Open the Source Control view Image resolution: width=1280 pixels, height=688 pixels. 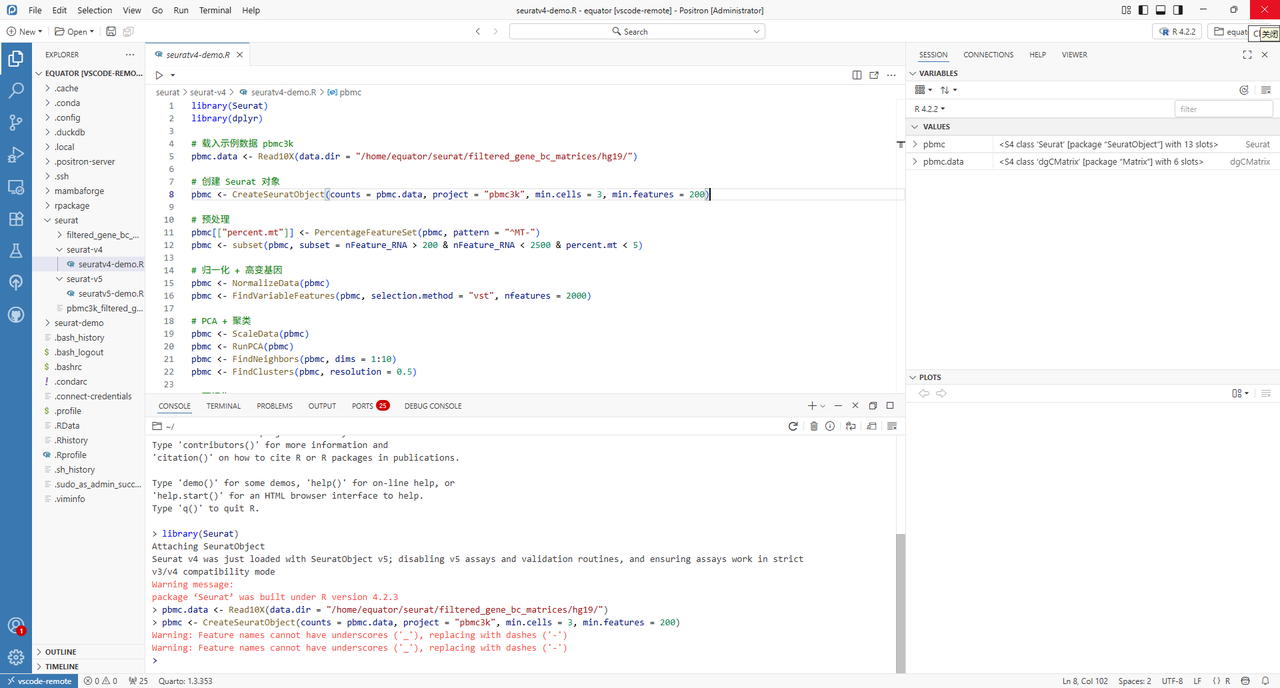coord(16,123)
